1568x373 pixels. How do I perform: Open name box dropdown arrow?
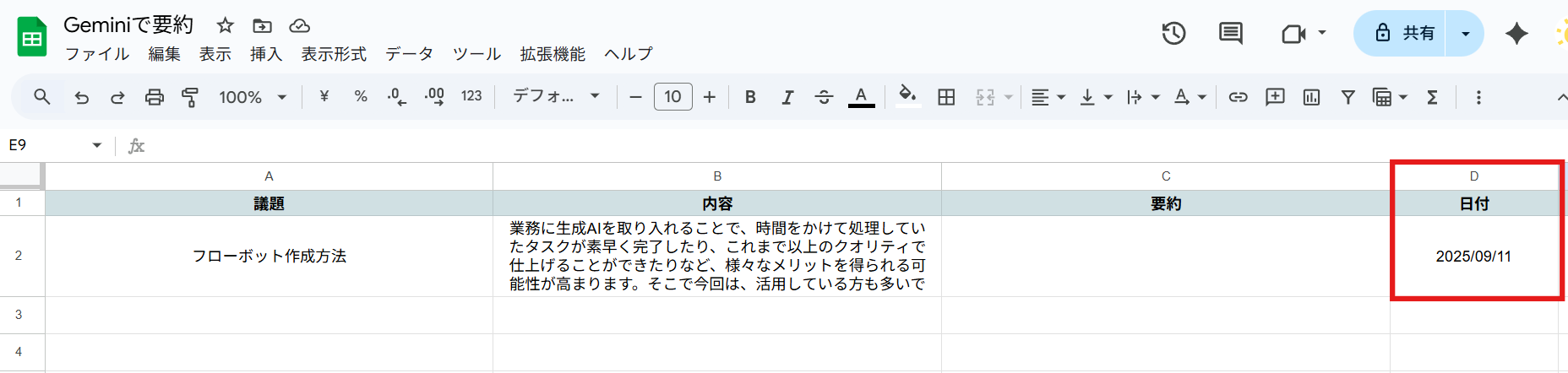tap(97, 145)
